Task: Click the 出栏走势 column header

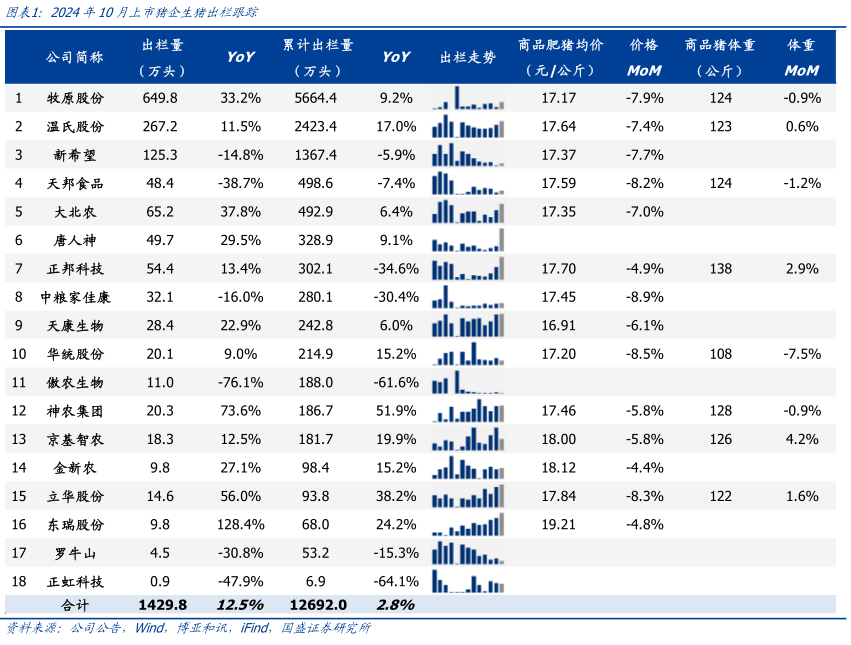Action: pyautogui.click(x=468, y=57)
